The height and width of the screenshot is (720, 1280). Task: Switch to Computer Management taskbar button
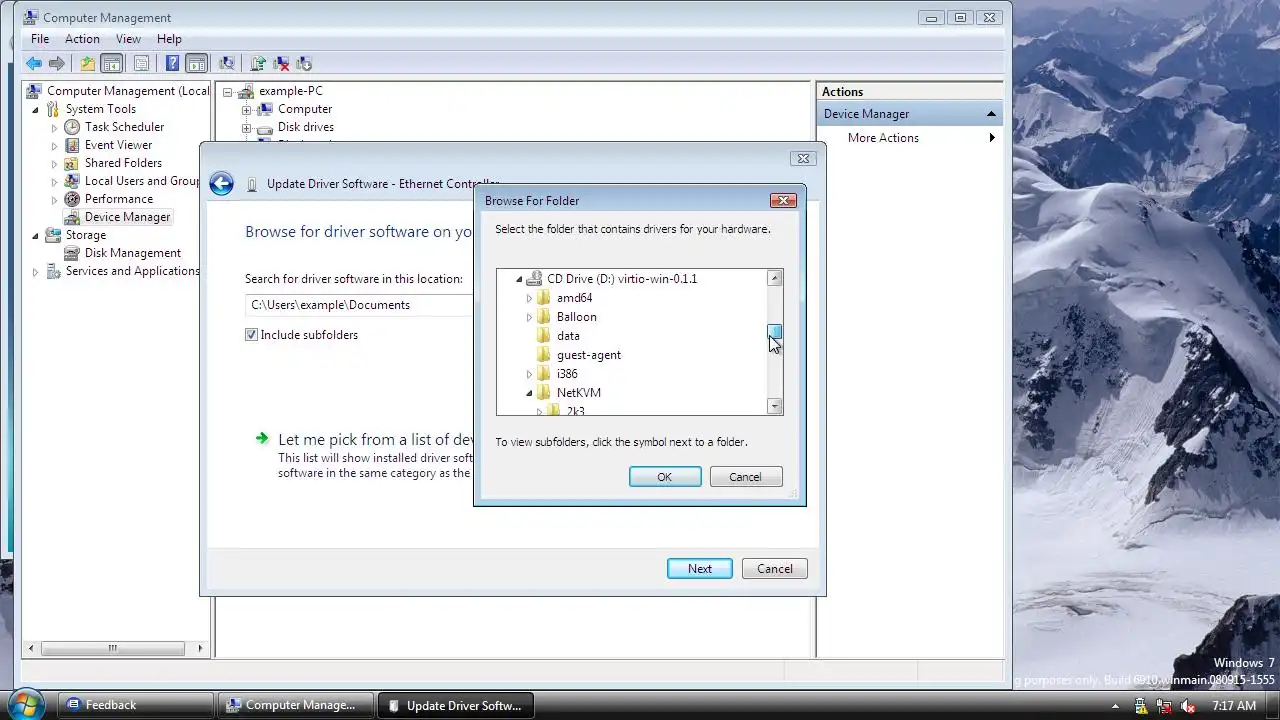coord(295,705)
